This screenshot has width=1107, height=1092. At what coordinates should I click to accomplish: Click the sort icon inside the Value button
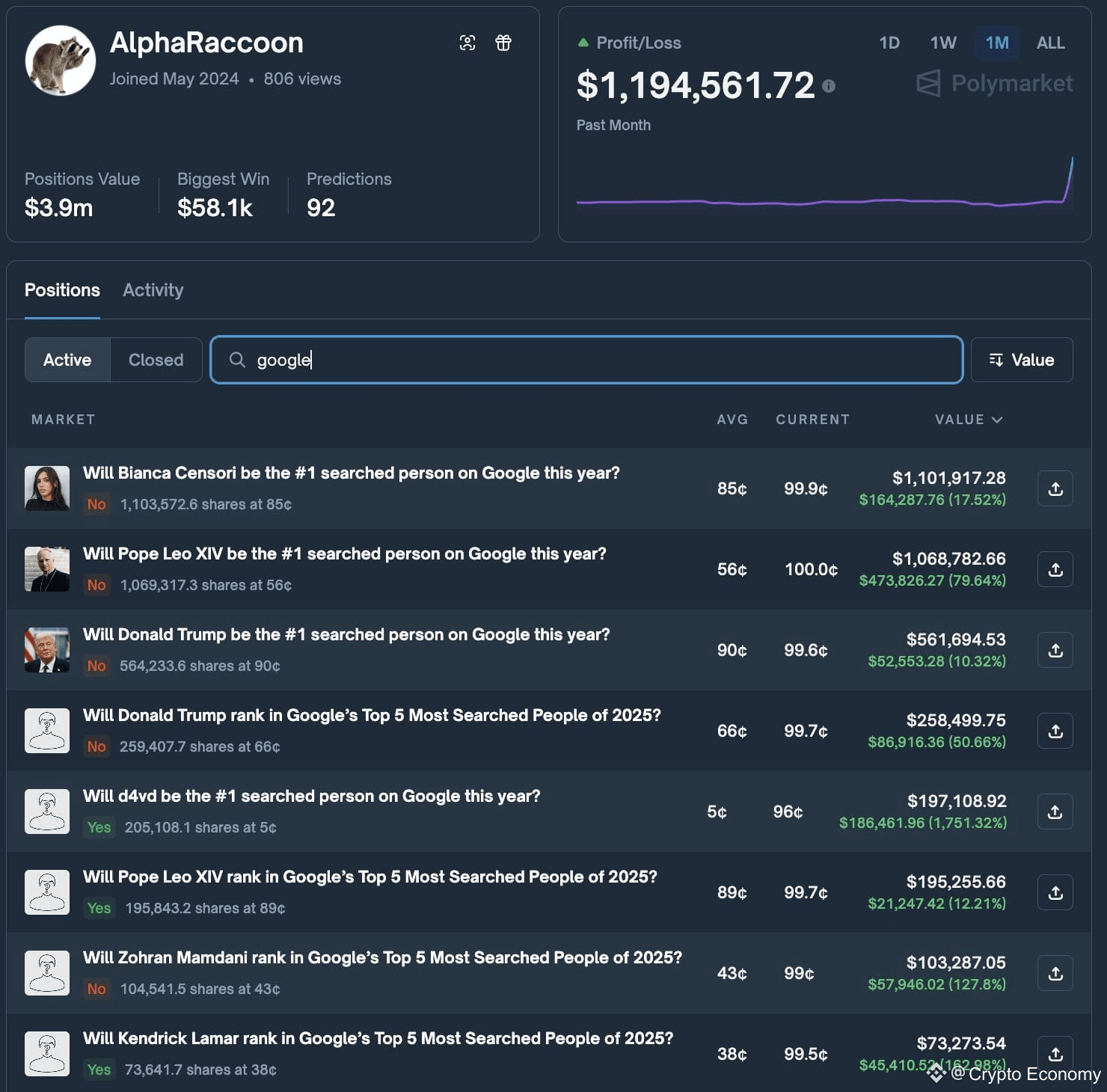click(x=997, y=360)
